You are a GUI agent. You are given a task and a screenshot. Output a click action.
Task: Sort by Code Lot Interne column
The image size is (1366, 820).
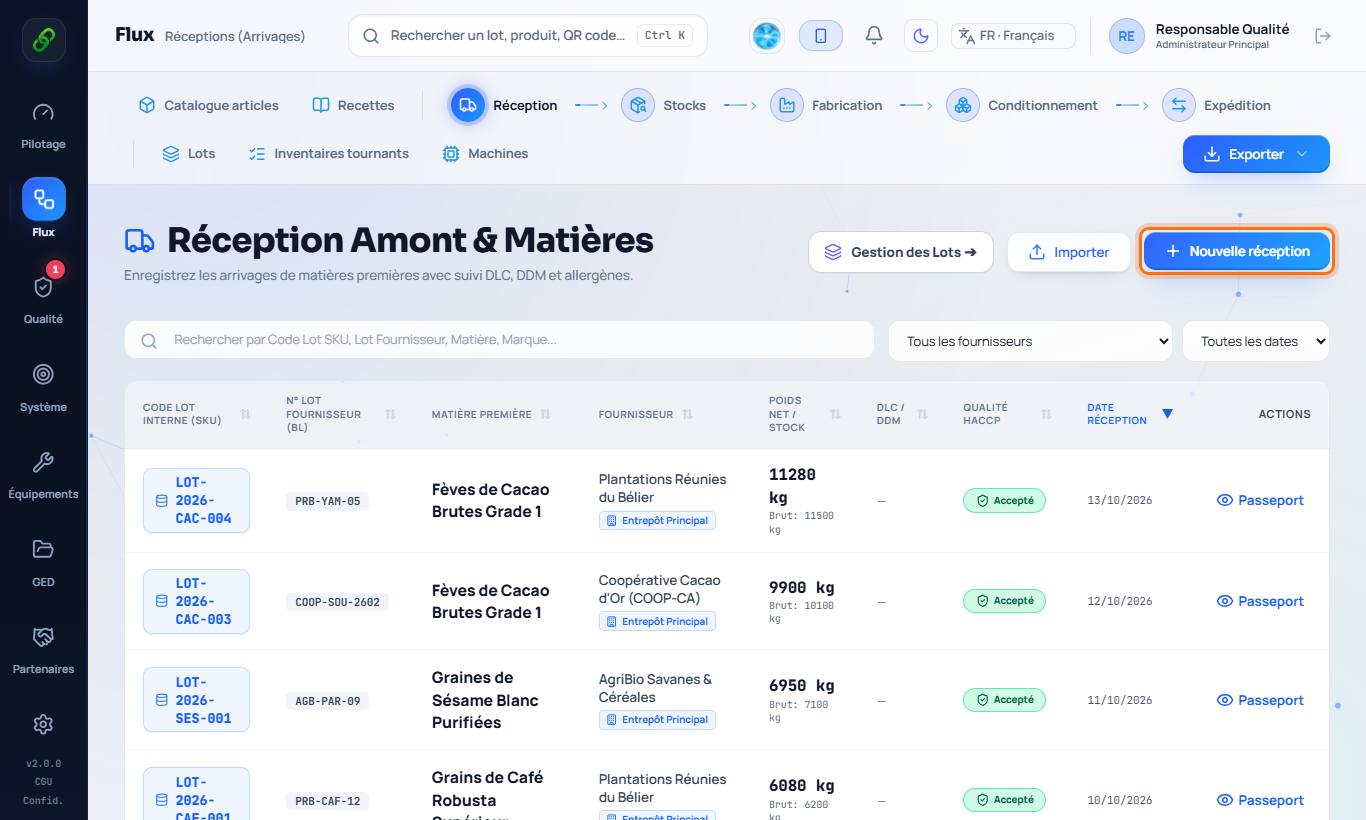196,414
